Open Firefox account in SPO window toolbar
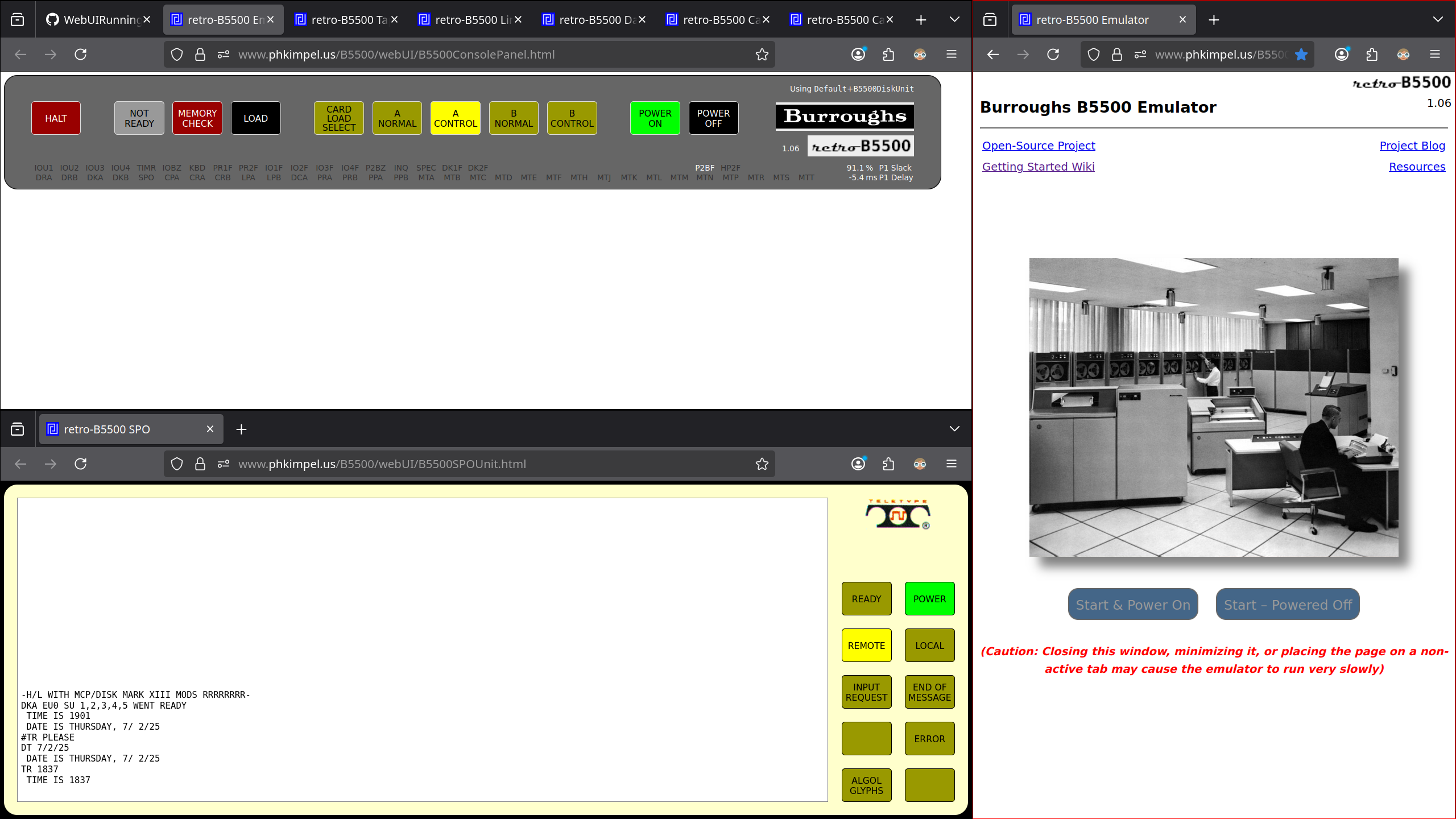Screen dimensions: 1456x819 coord(858,464)
